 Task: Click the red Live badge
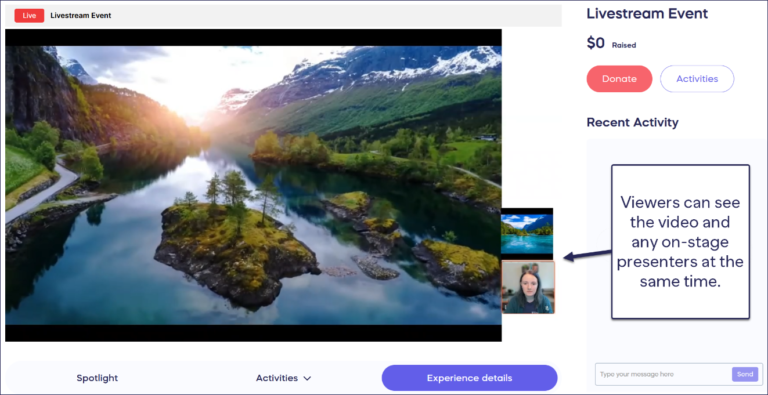pos(29,16)
